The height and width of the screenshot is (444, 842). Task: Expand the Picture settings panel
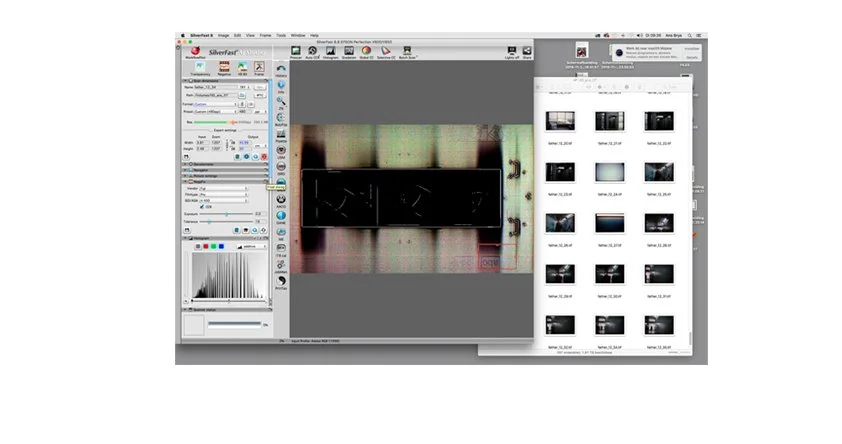[x=186, y=176]
